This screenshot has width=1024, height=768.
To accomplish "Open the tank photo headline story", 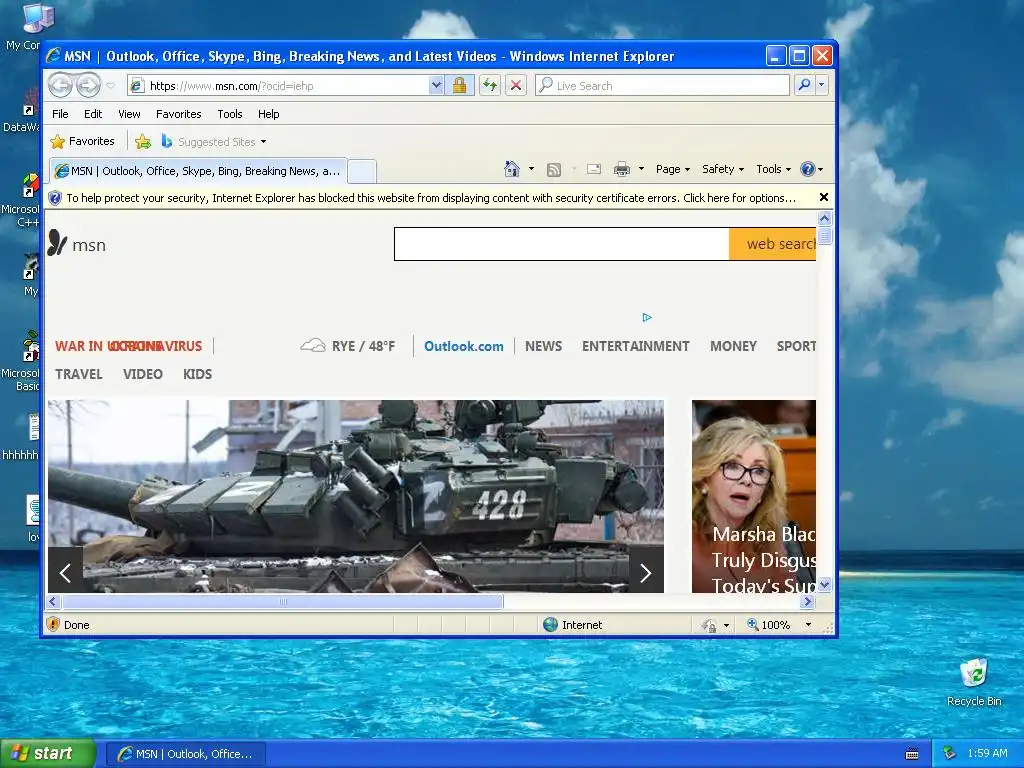I will pos(356,496).
